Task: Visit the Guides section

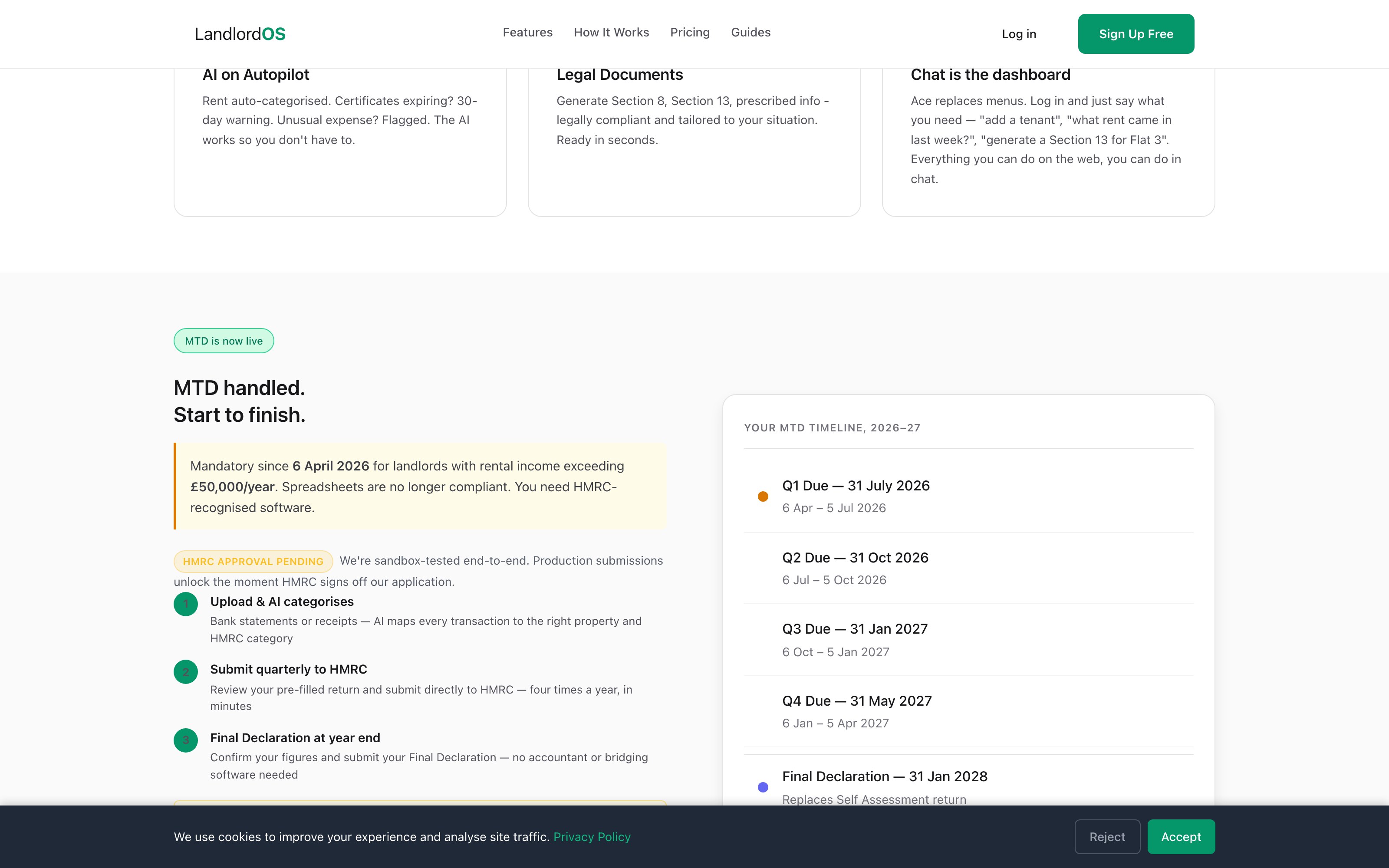Action: point(751,33)
